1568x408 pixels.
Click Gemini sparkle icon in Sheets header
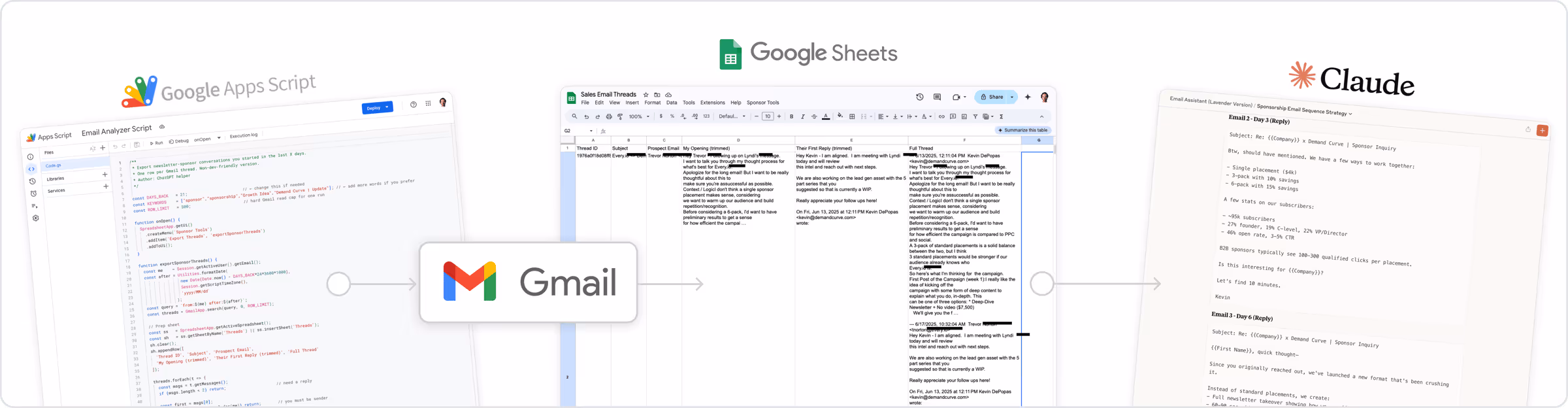[x=1028, y=97]
